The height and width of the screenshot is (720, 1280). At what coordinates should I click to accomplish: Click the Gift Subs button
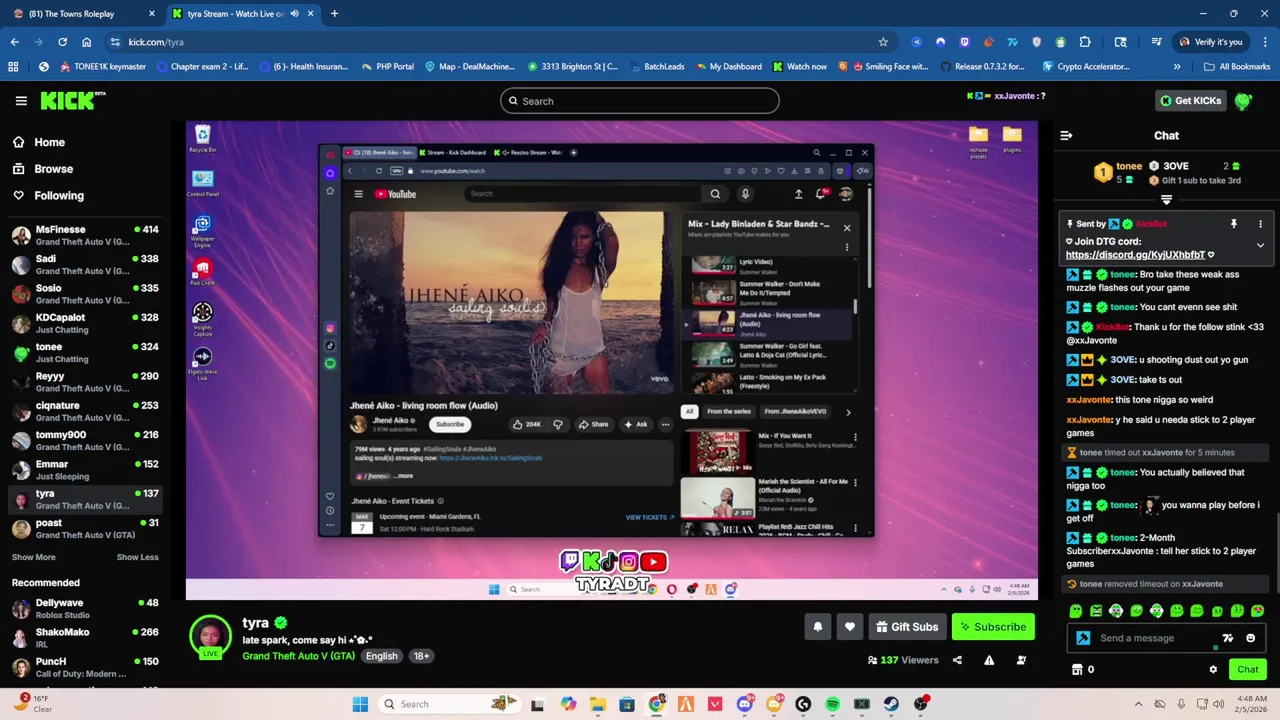(907, 627)
